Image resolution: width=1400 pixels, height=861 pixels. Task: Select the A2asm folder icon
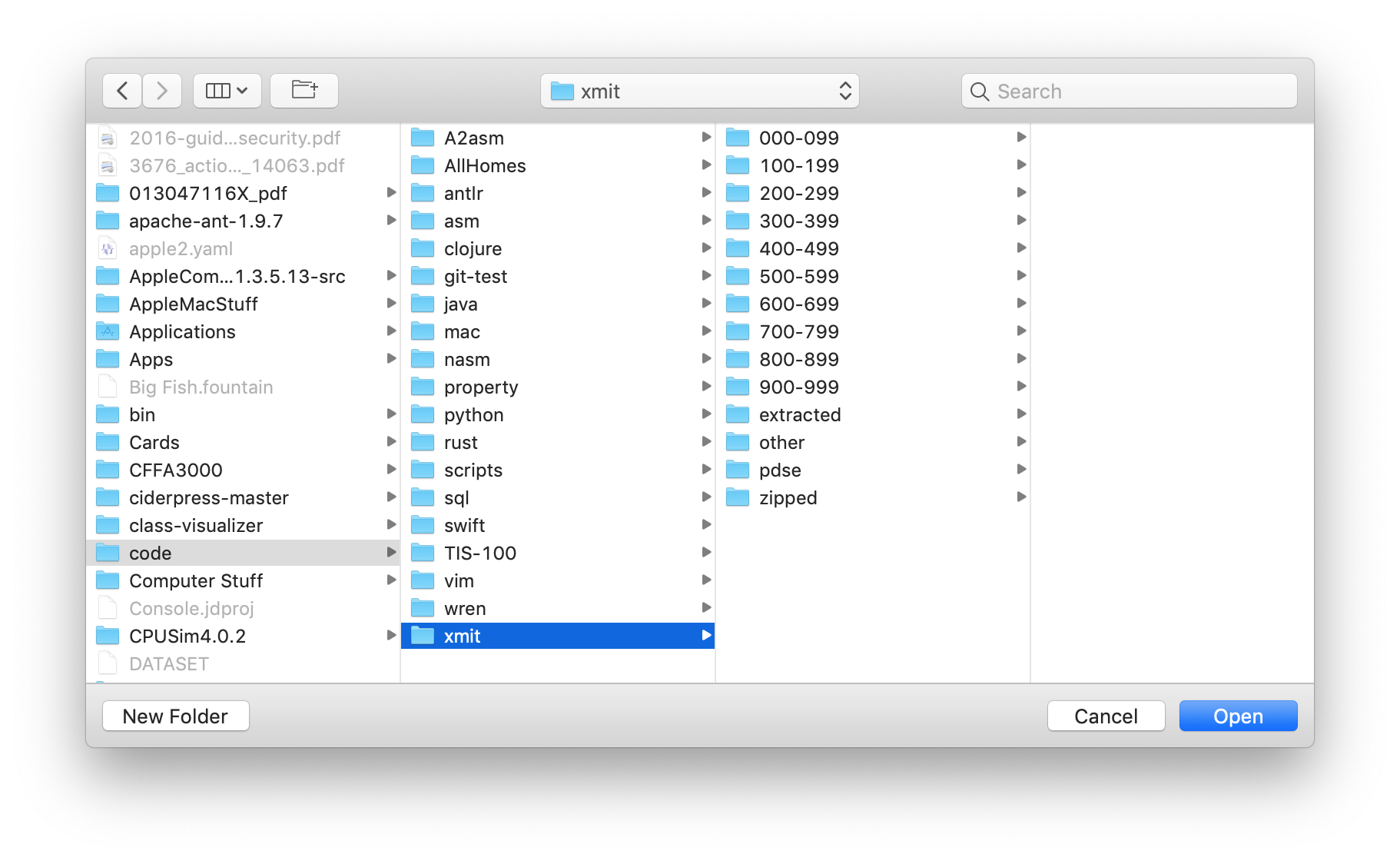[x=423, y=138]
